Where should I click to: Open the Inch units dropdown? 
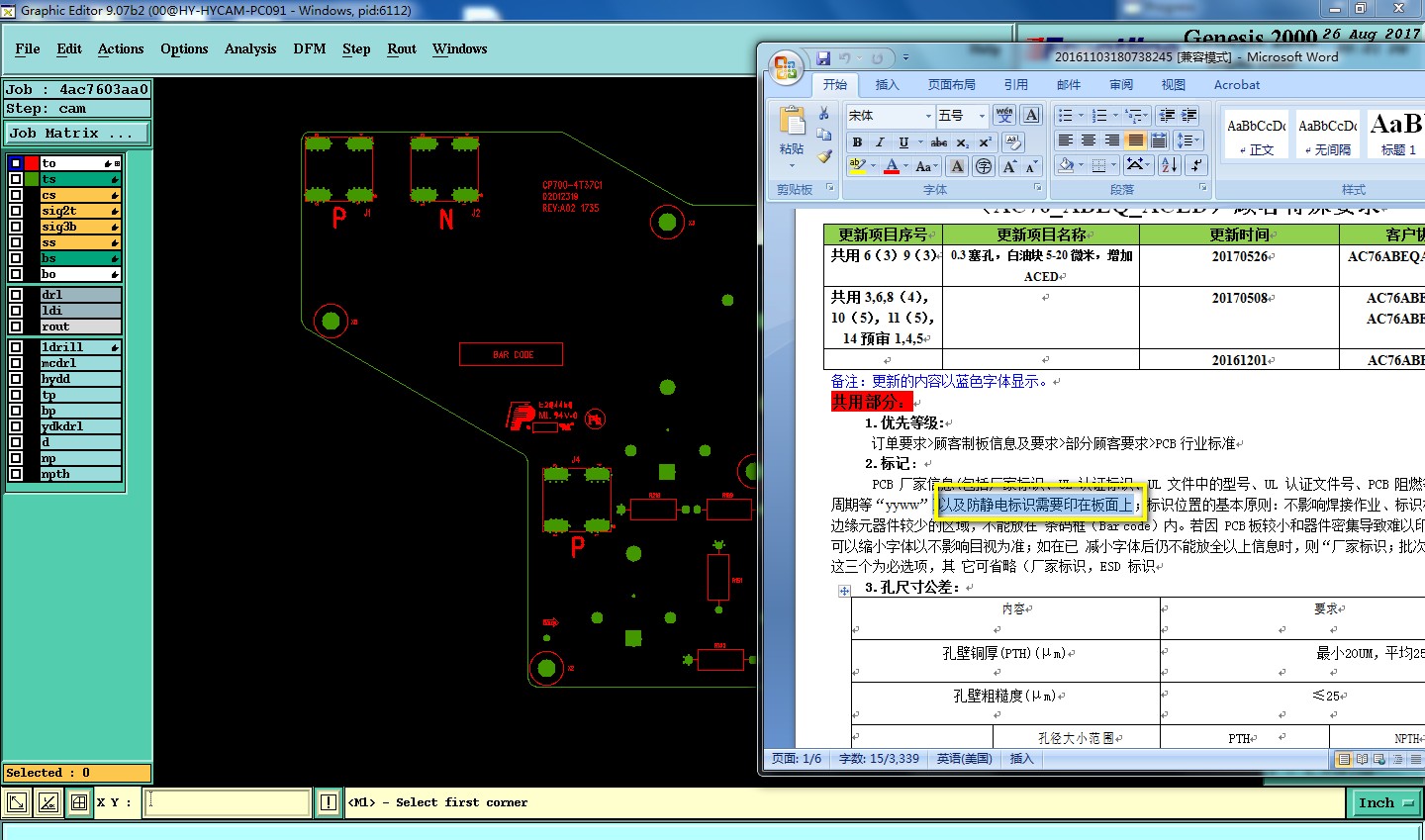click(1385, 802)
